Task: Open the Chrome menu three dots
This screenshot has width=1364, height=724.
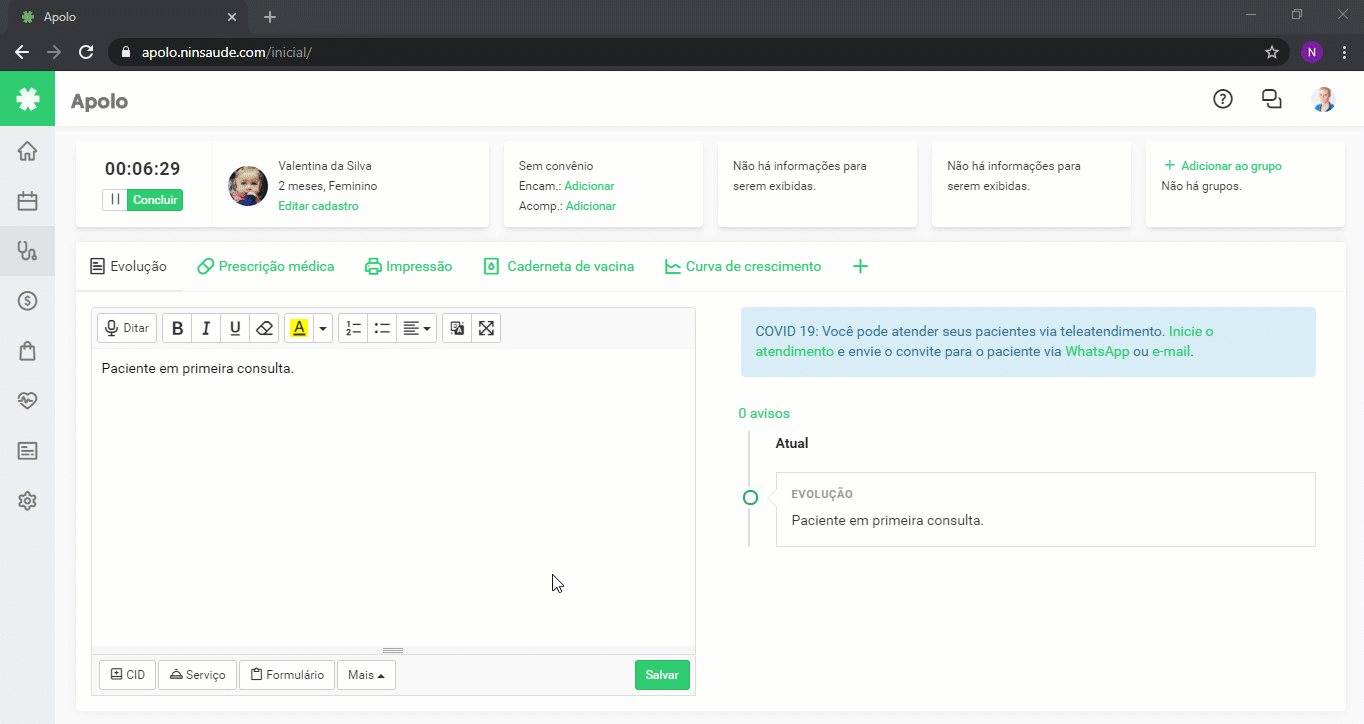Action: tap(1343, 52)
